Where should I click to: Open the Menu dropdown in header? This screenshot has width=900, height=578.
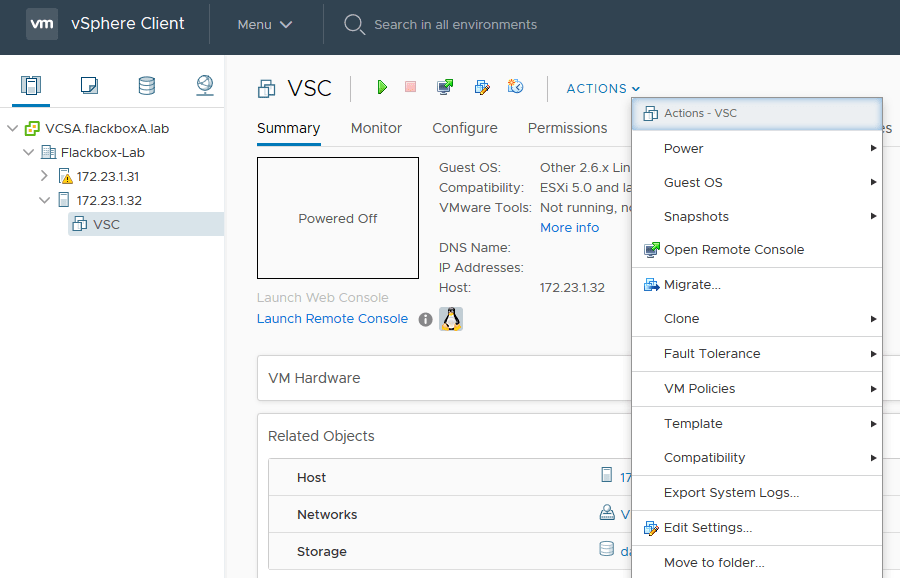tap(265, 24)
